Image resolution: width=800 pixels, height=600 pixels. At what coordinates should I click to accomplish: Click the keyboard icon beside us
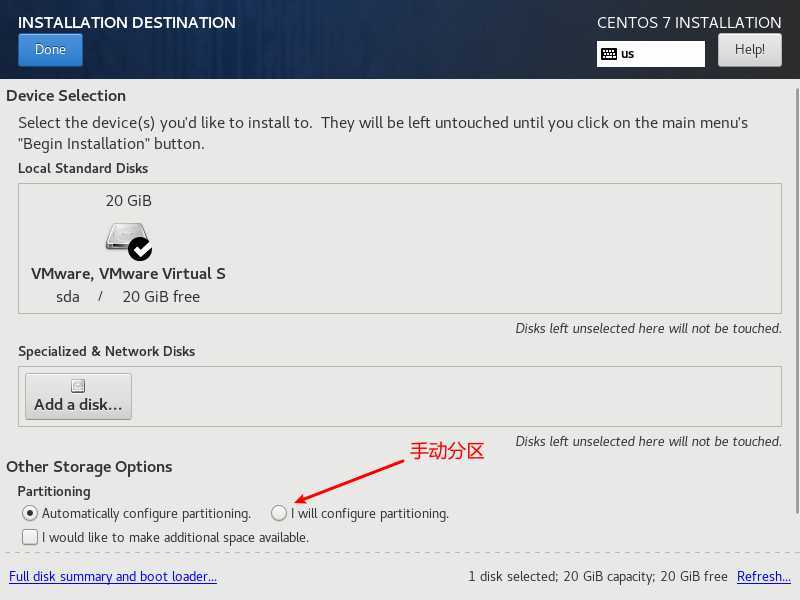coord(609,54)
